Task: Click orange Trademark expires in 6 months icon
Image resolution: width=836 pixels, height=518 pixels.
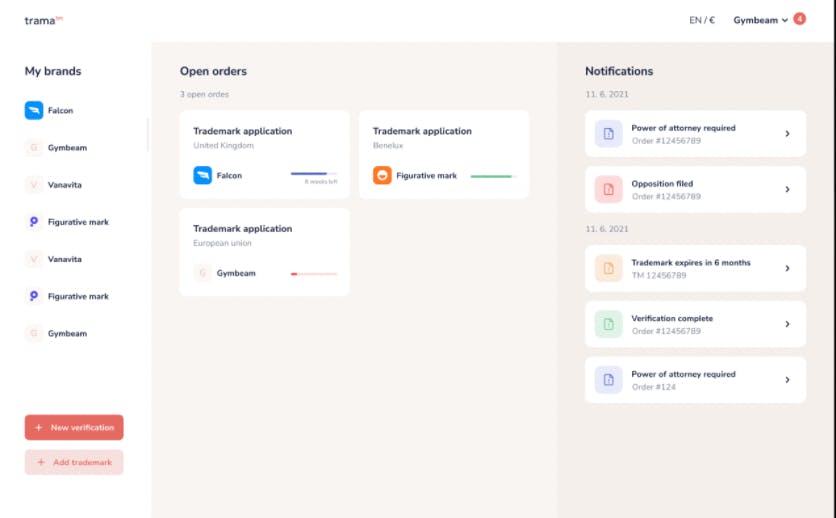Action: 608,269
